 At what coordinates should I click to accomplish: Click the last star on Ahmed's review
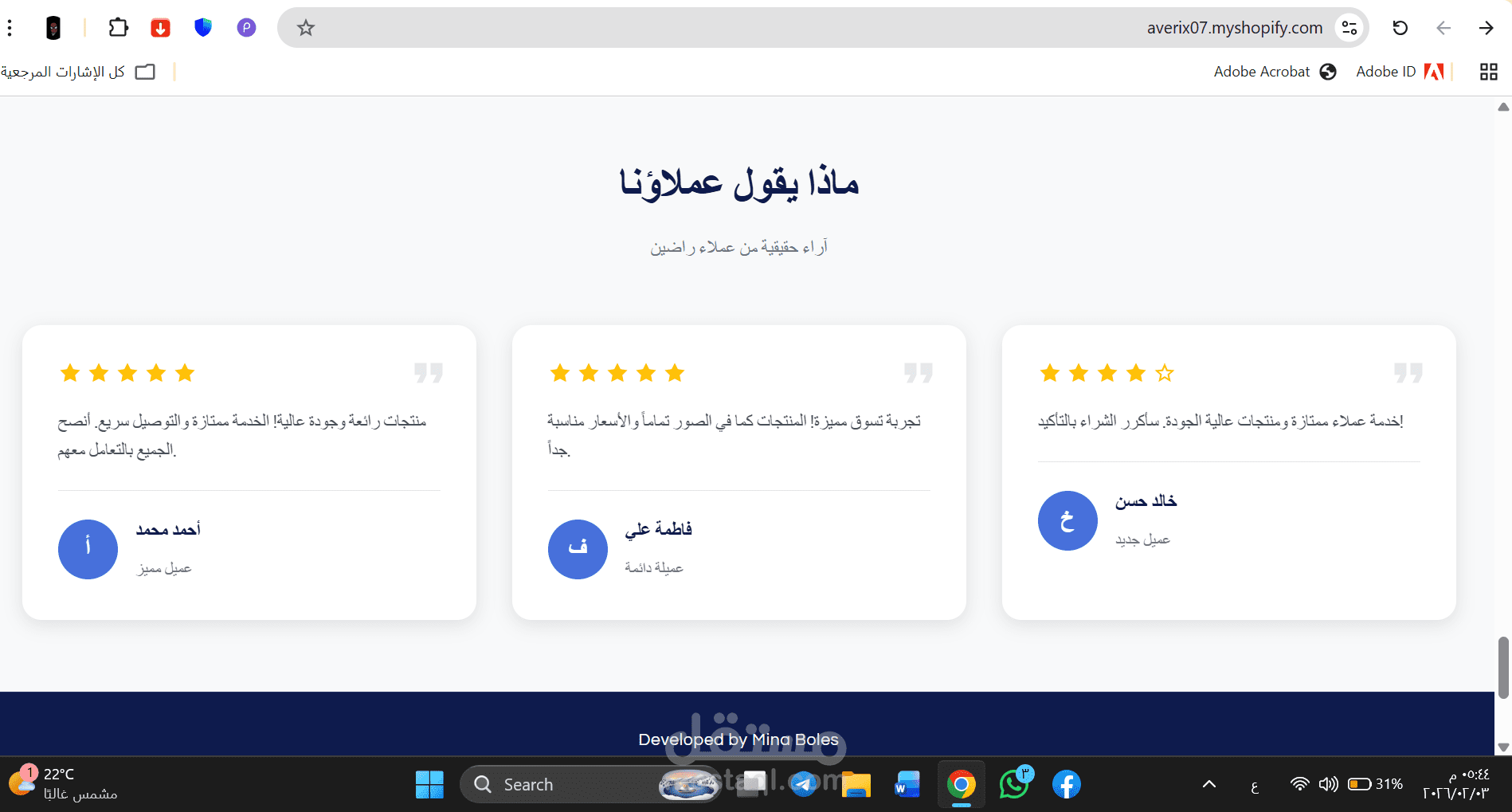(185, 372)
